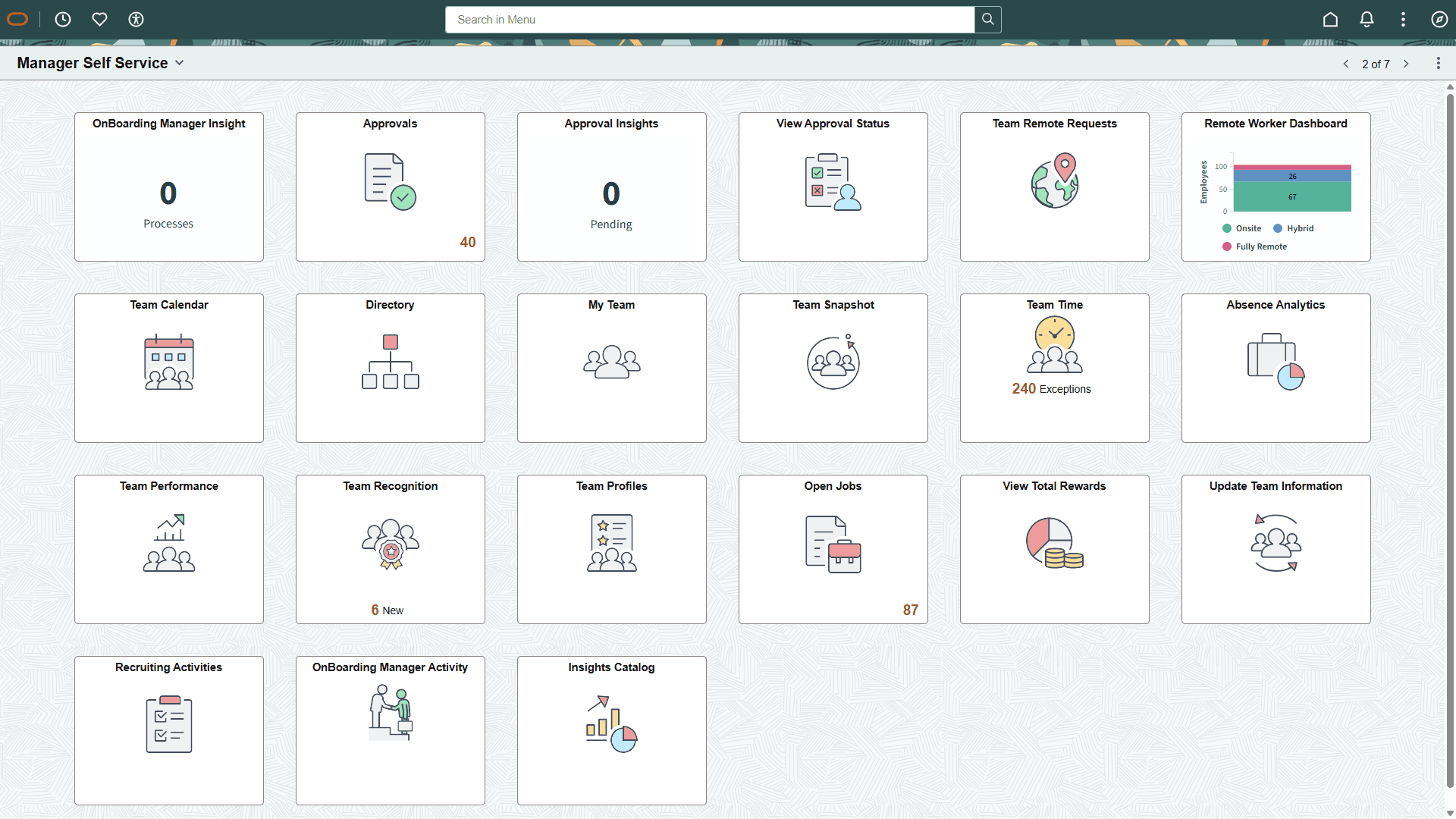Image resolution: width=1456 pixels, height=819 pixels.
Task: Open the Approvals tile
Action: pyautogui.click(x=390, y=187)
